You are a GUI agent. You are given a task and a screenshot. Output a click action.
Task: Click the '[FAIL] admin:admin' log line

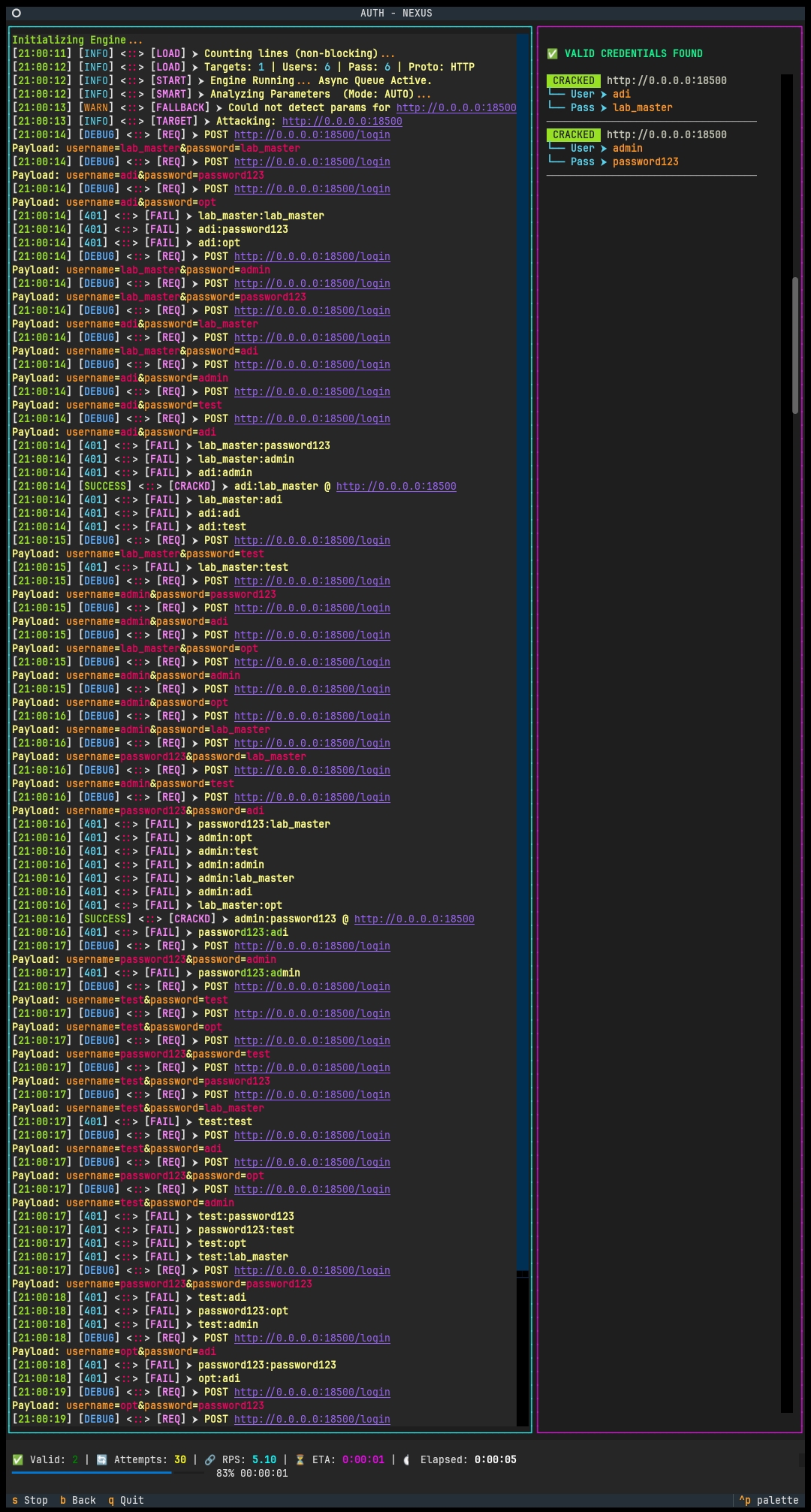(x=138, y=865)
